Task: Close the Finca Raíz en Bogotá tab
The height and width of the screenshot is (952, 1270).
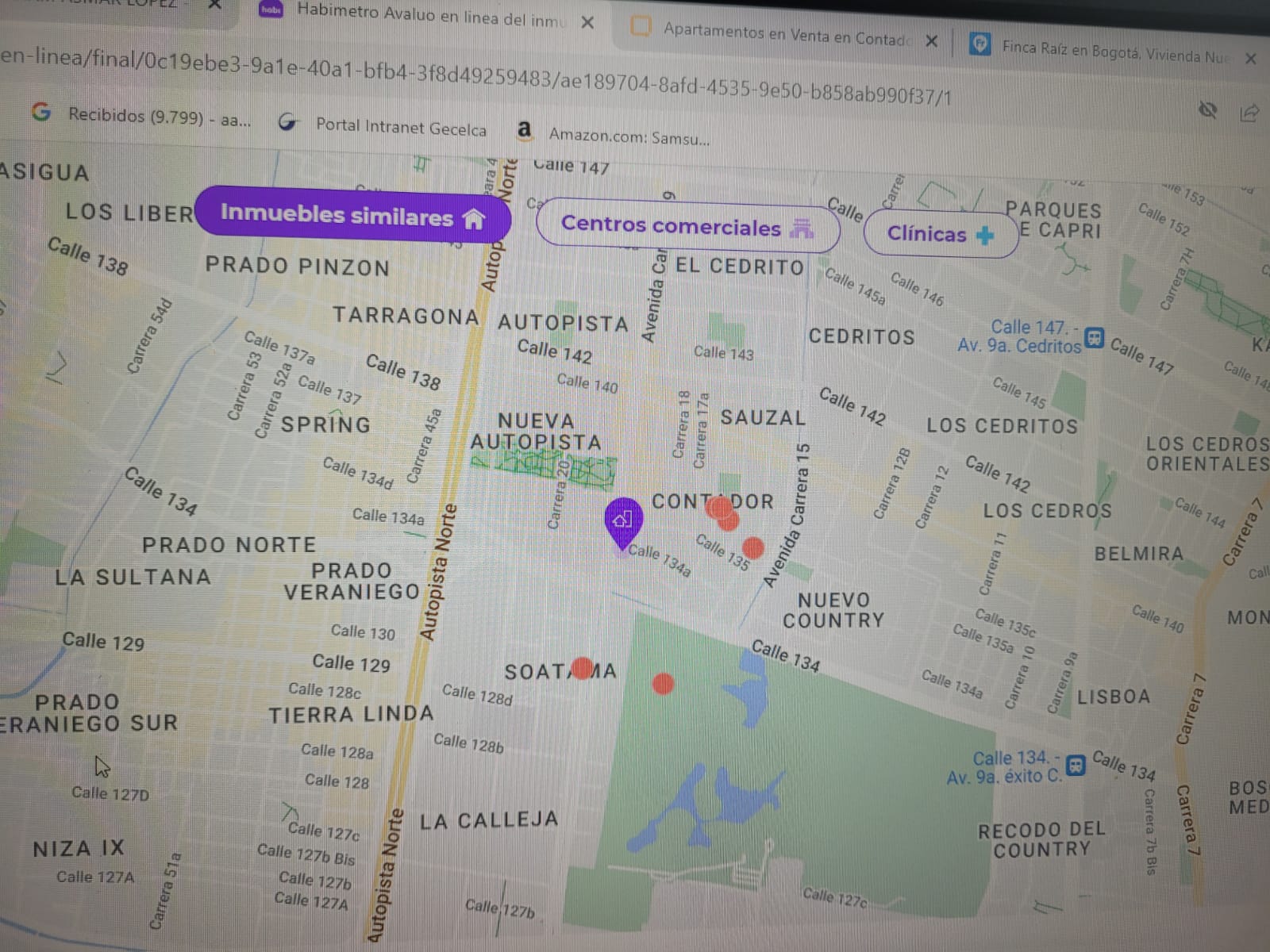Action: pos(1251,58)
